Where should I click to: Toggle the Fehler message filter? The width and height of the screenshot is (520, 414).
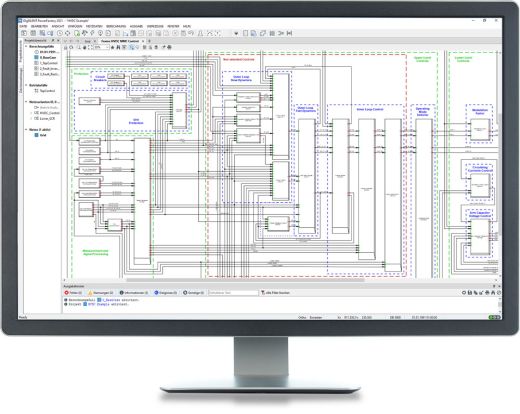[x=73, y=293]
